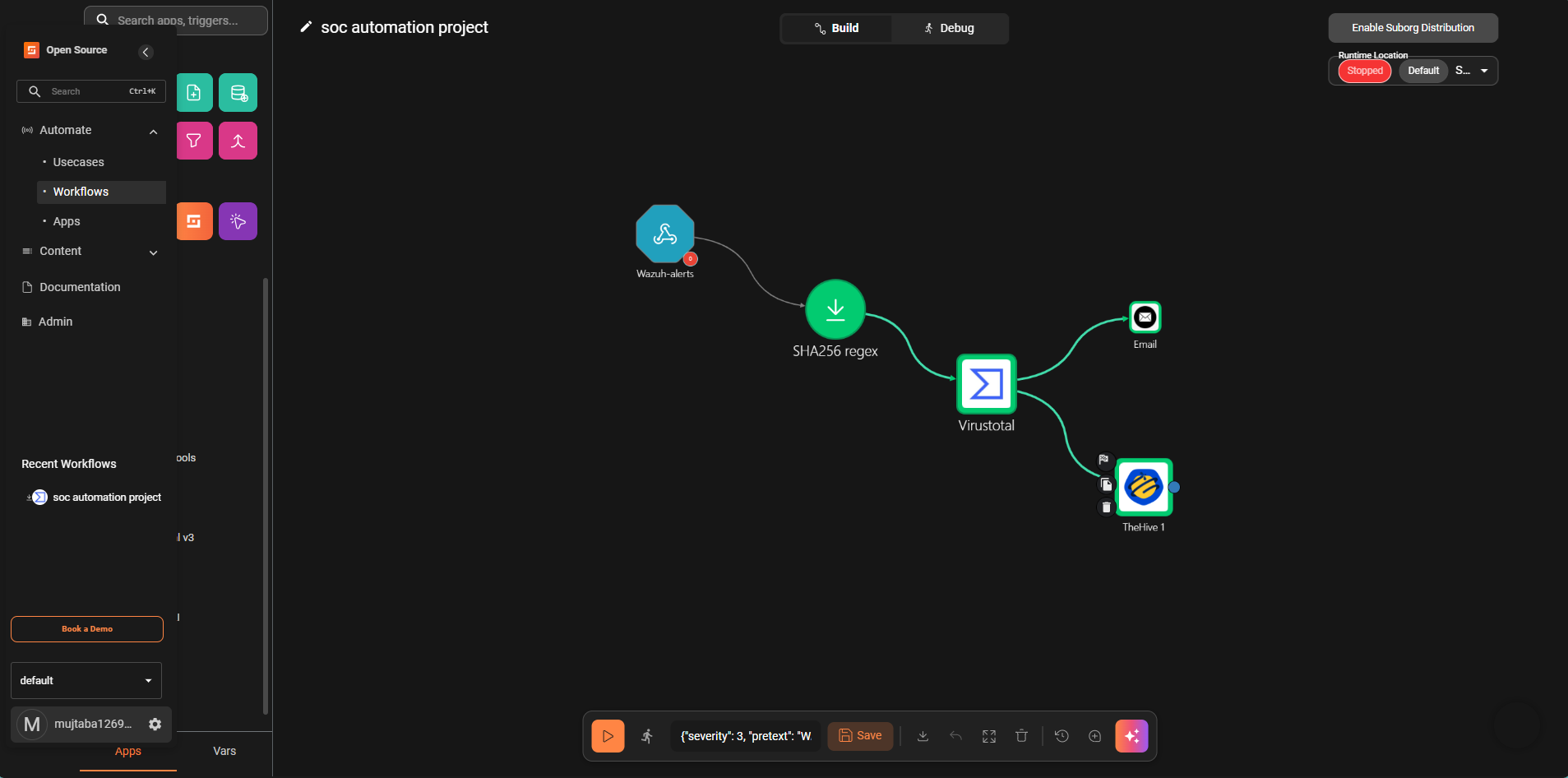Image resolution: width=1568 pixels, height=778 pixels.
Task: Open the Runtime Location dropdown arrow
Action: tap(1484, 71)
